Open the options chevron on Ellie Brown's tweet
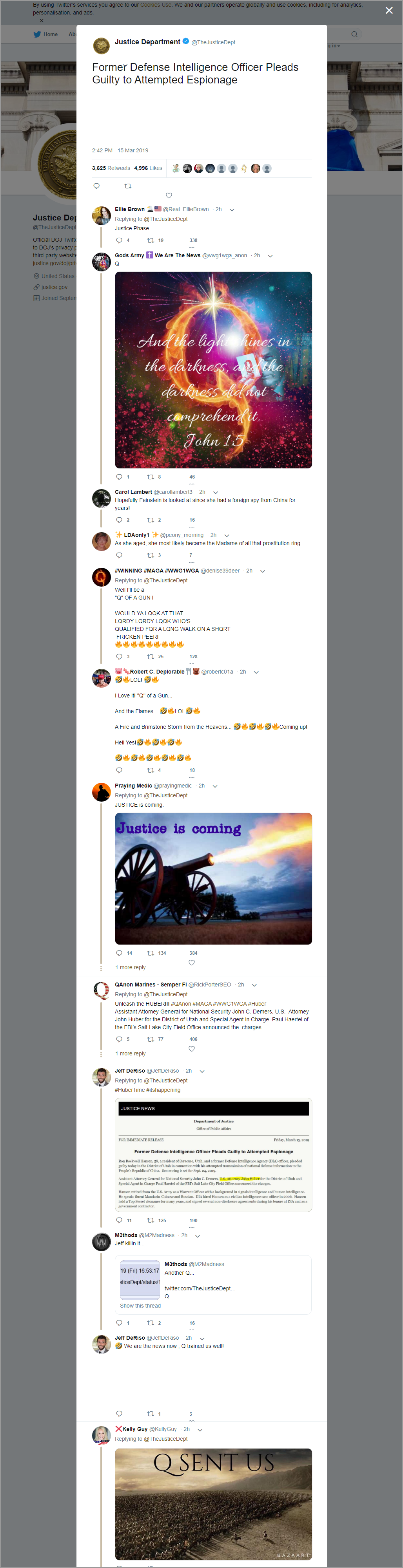 [x=232, y=210]
